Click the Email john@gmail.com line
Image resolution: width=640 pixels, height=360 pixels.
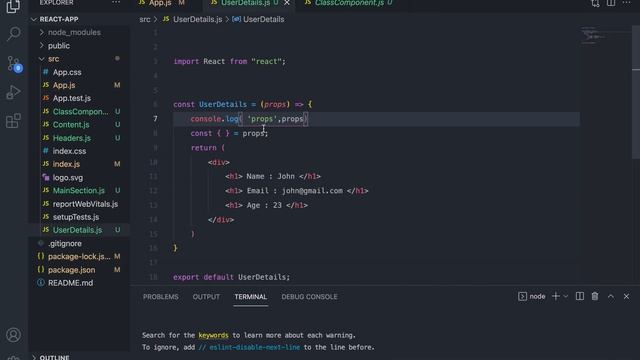296,191
